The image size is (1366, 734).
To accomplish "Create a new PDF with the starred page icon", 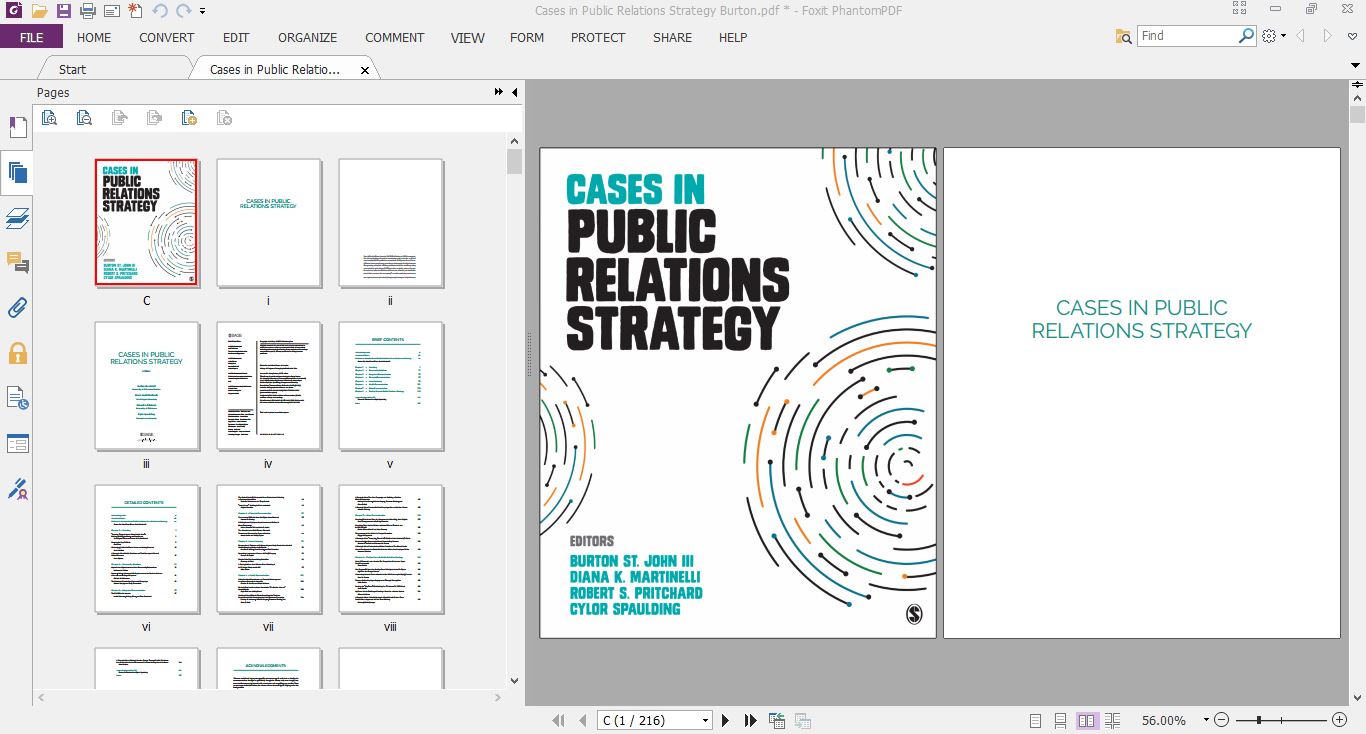I will point(135,11).
